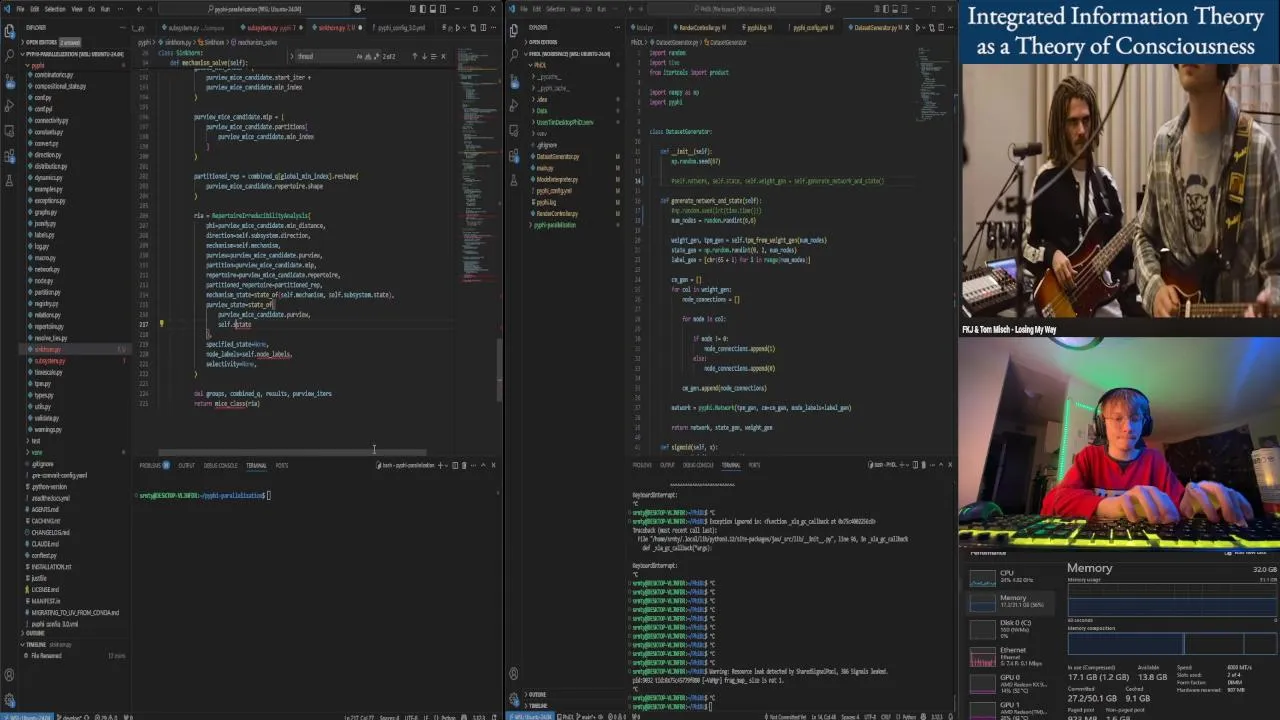Screen dimensions: 1280x720
Task: Open Explorer view in right VS Code window
Action: coord(514,31)
